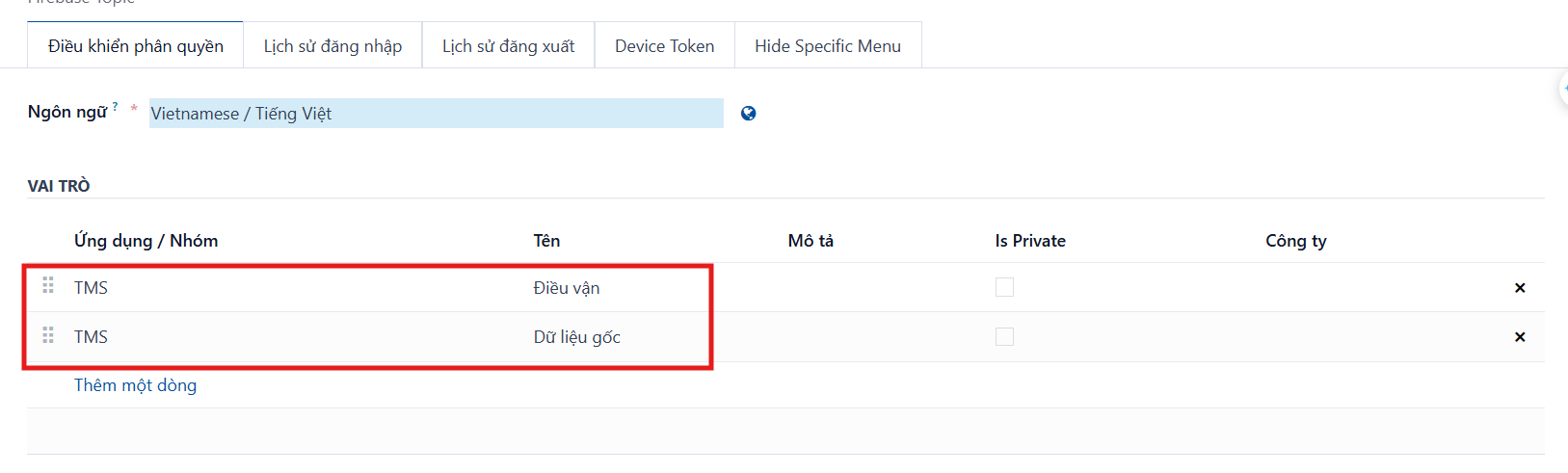This screenshot has height=473, width=1568.
Task: Click the help question mark beside Ngôn ngữ
Action: [115, 106]
